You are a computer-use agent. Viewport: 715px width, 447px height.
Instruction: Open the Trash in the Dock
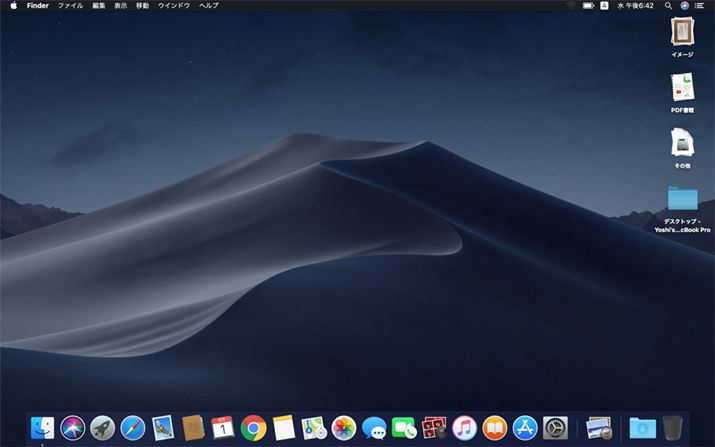click(672, 428)
